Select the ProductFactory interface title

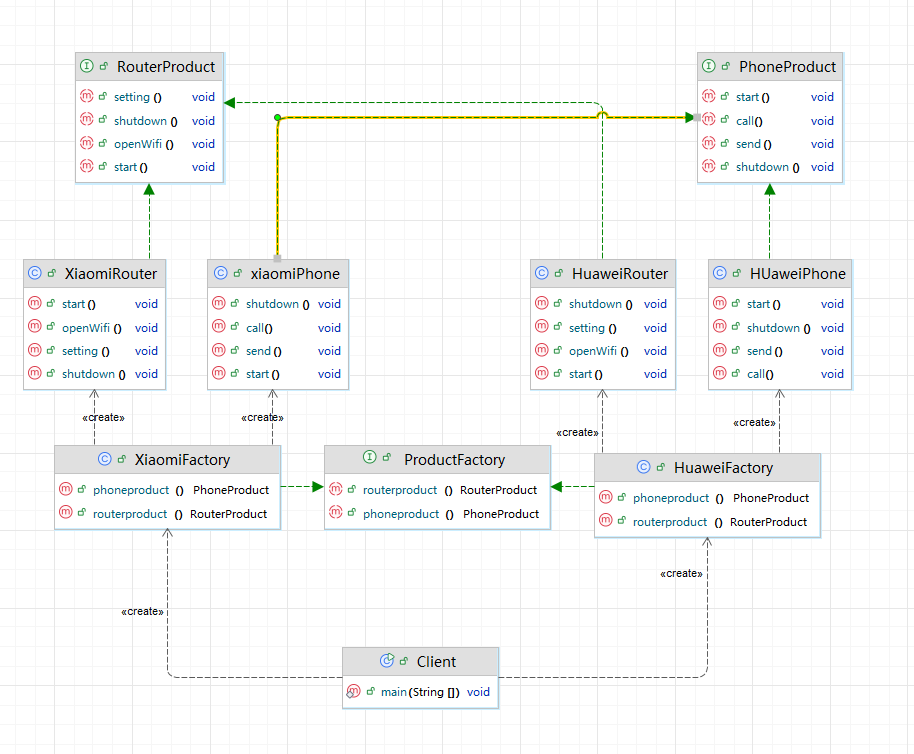pyautogui.click(x=455, y=460)
